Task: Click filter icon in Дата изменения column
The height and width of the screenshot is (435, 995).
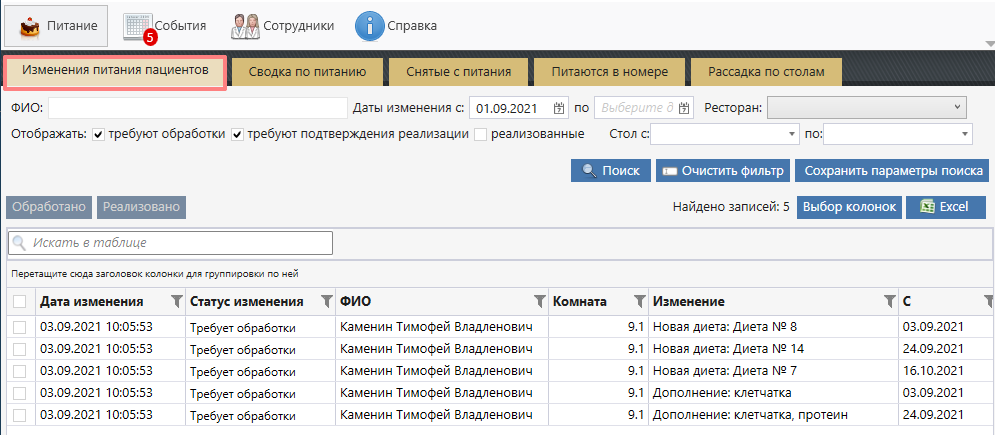Action: 177,301
